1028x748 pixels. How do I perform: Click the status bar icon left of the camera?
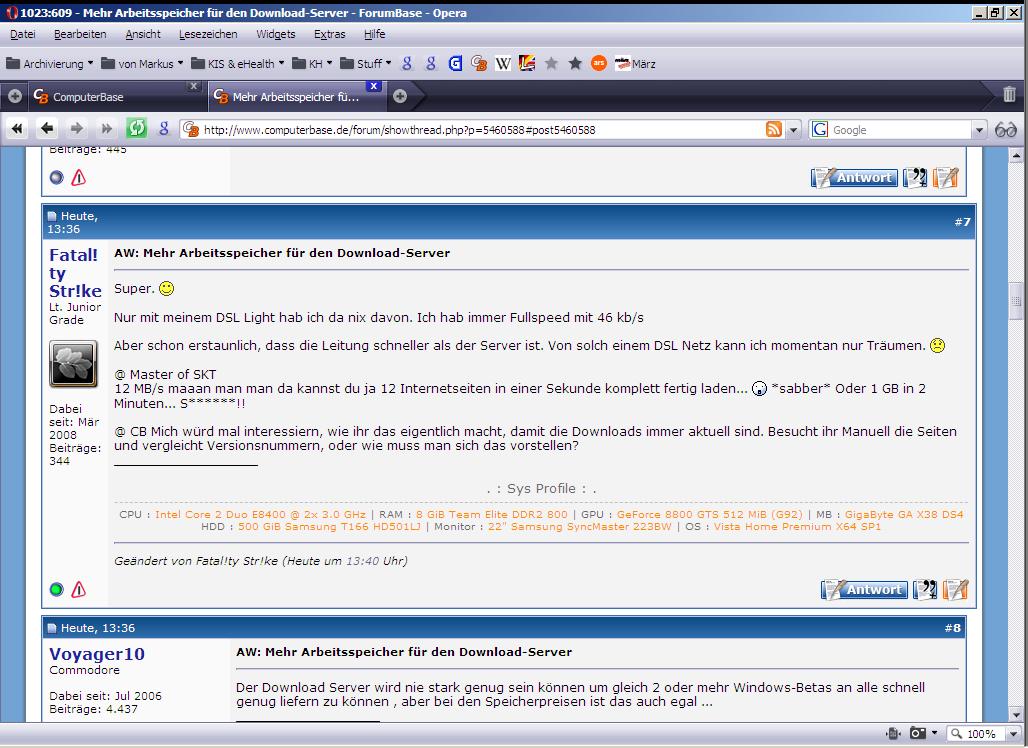tap(893, 733)
